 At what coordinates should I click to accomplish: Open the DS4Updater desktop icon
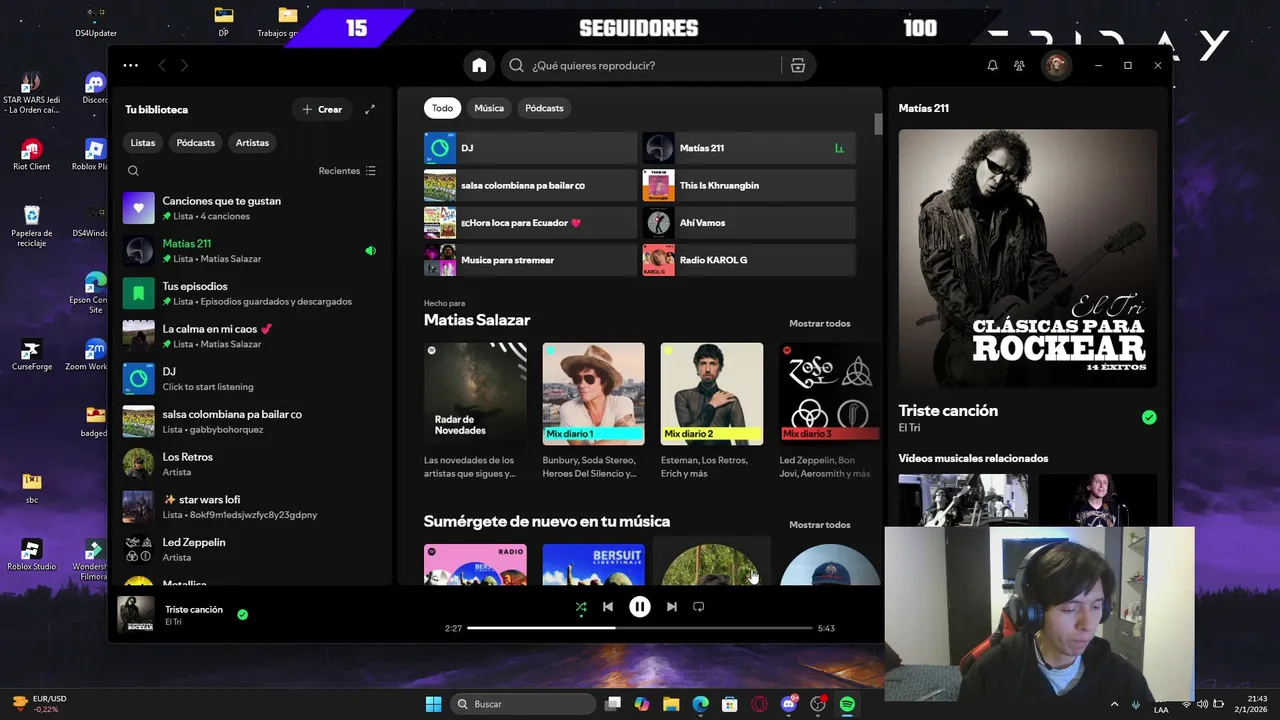[96, 22]
